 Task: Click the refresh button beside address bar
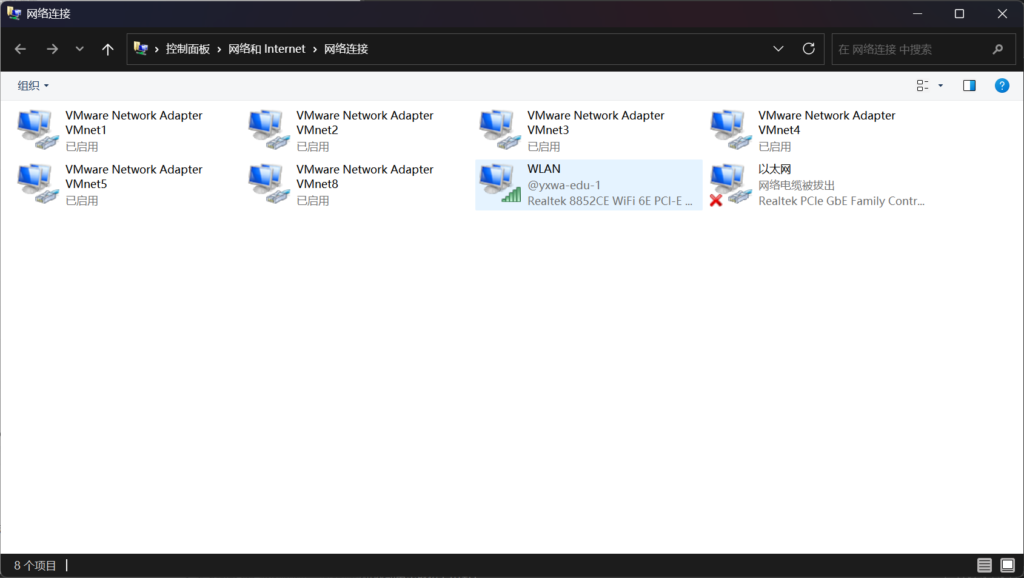click(809, 49)
